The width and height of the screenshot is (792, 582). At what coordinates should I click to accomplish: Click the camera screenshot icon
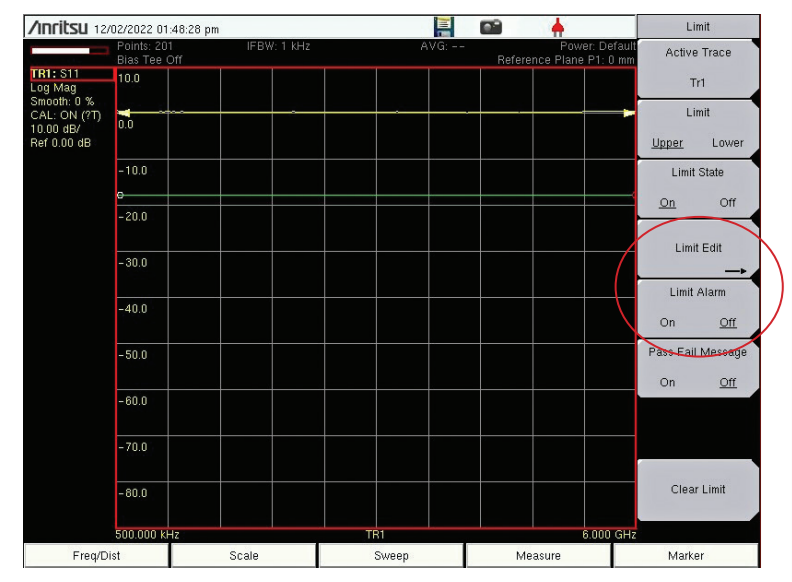pos(491,28)
